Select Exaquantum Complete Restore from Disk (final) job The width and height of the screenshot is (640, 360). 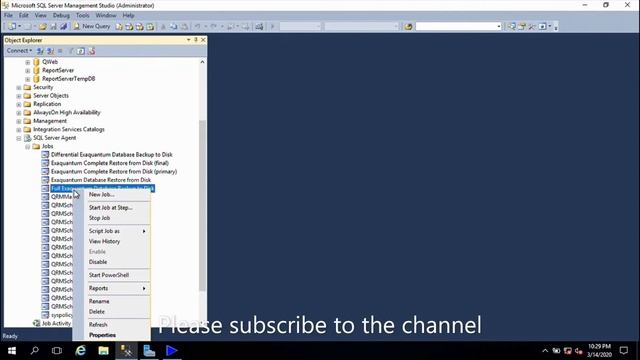[x=110, y=163]
